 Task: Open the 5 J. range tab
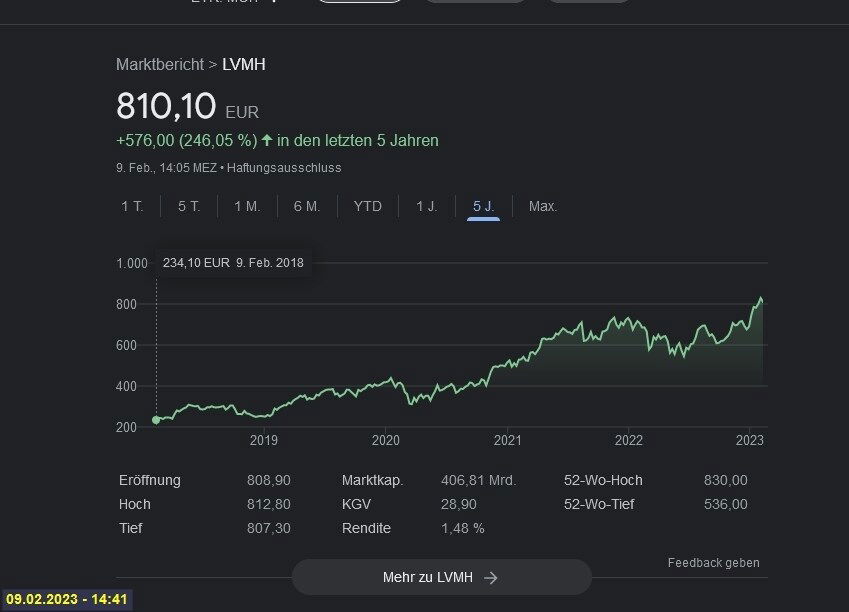484,206
